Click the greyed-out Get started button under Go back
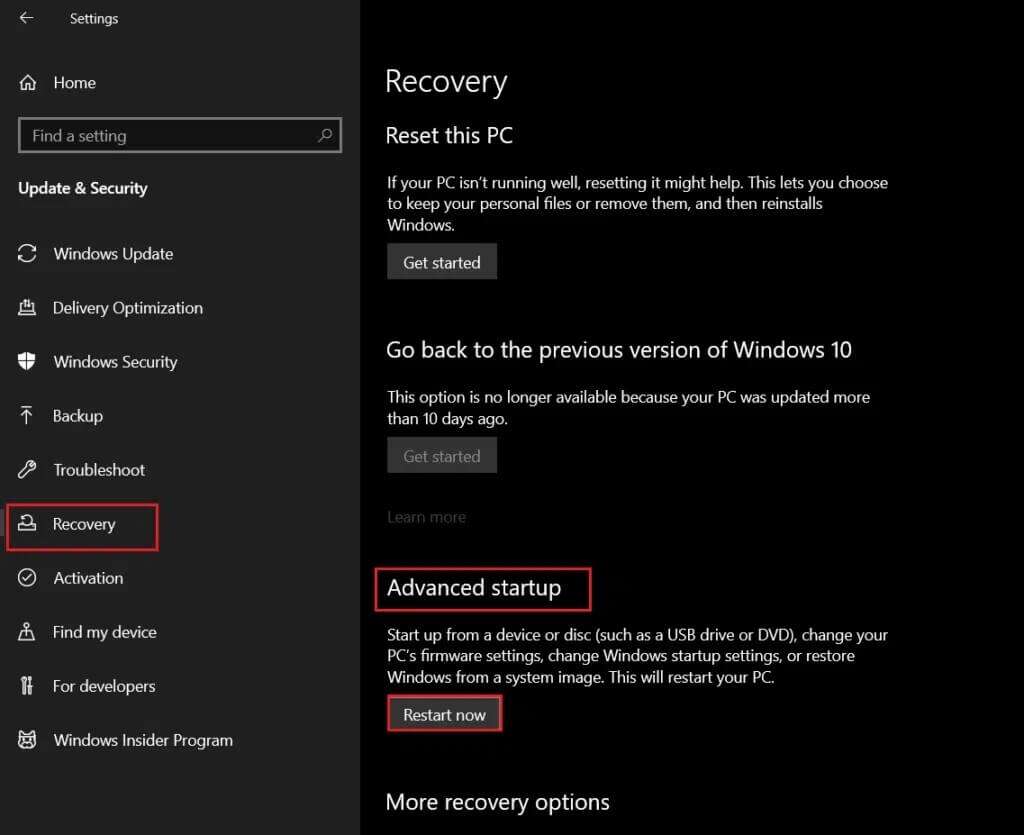 (x=441, y=455)
